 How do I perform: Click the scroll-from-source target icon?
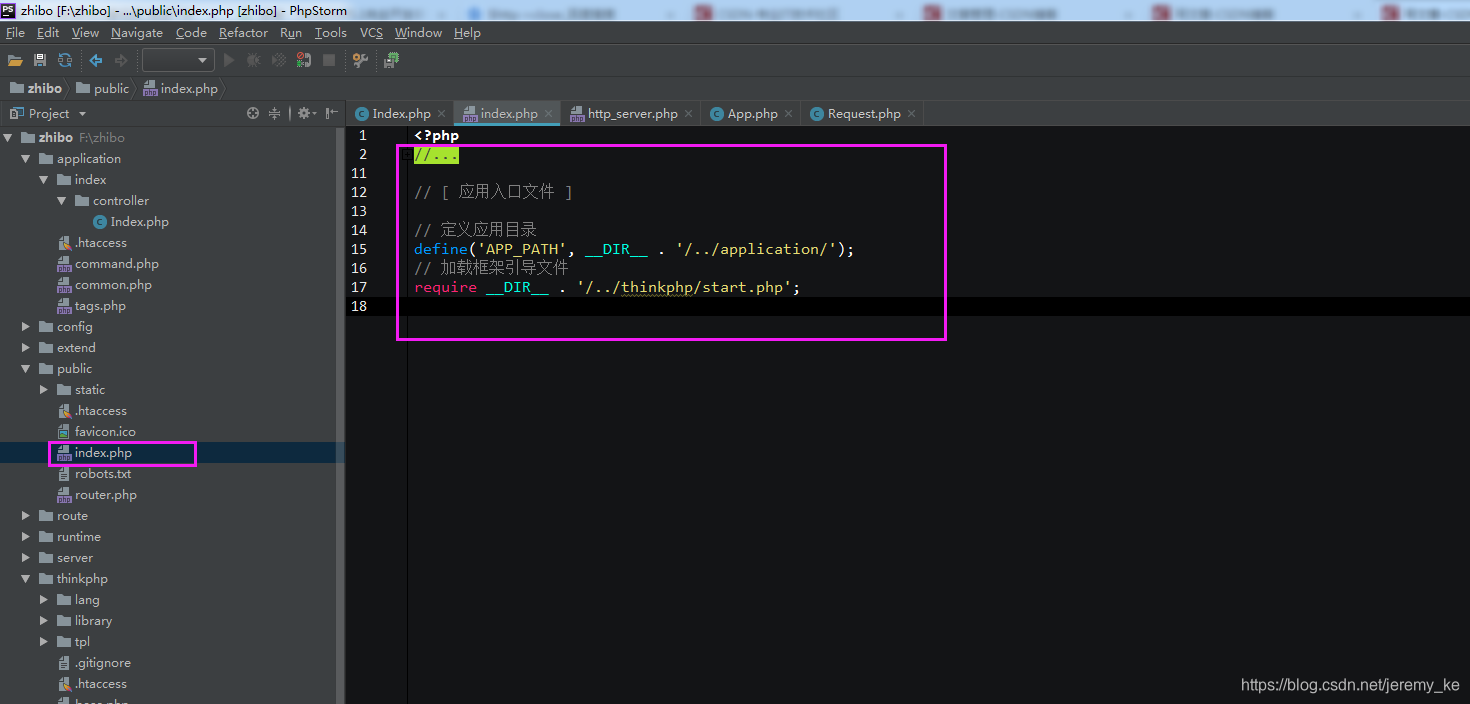coord(253,114)
